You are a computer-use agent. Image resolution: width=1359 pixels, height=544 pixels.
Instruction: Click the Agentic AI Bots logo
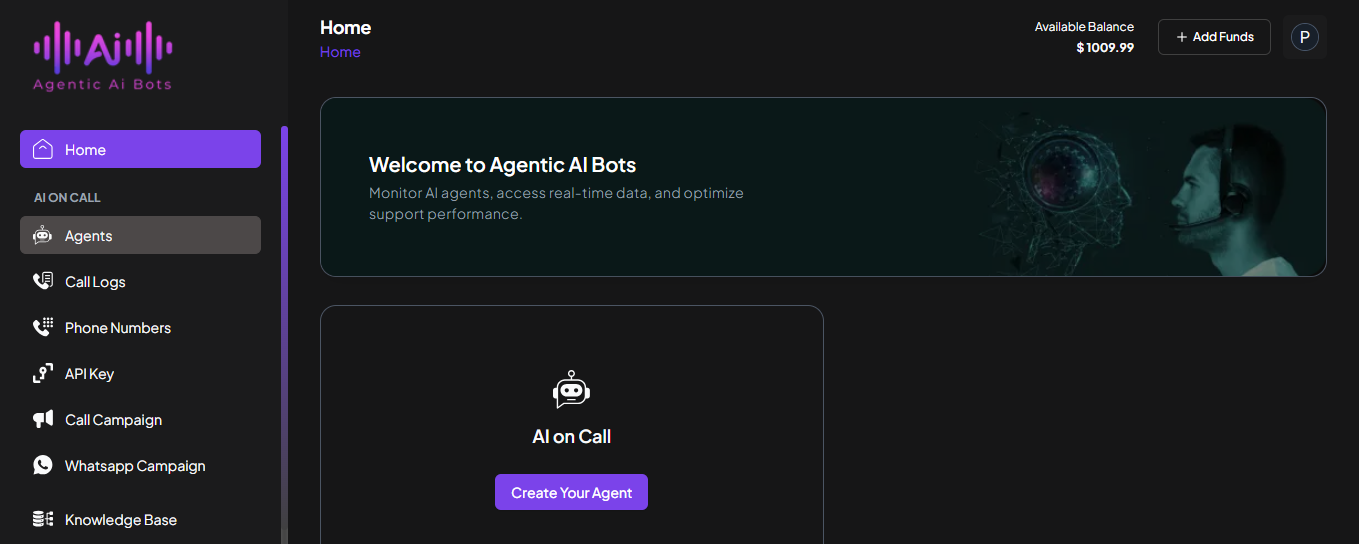click(103, 56)
